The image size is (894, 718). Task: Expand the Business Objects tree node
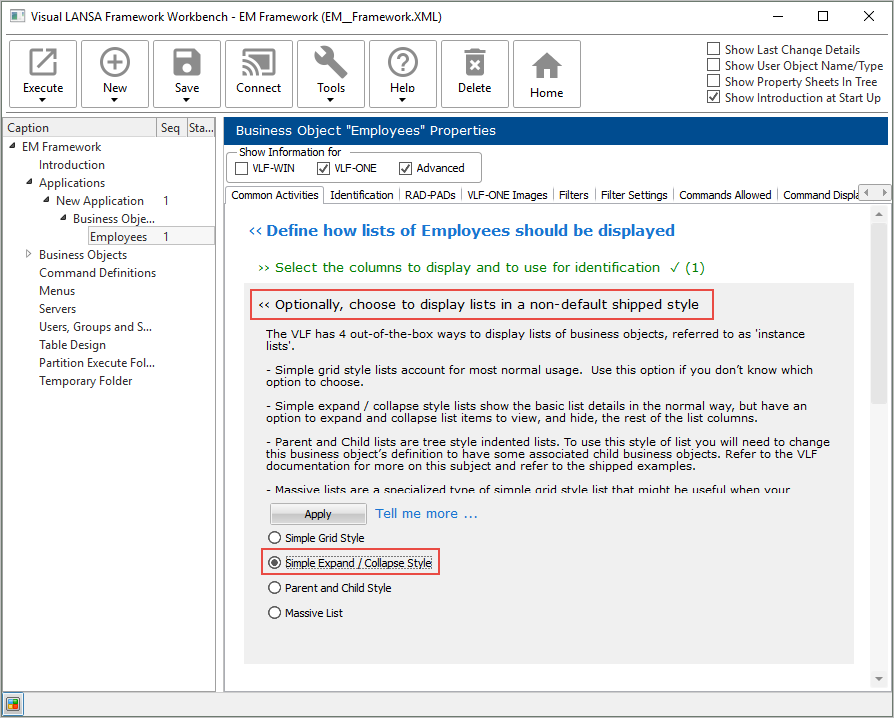tap(29, 254)
